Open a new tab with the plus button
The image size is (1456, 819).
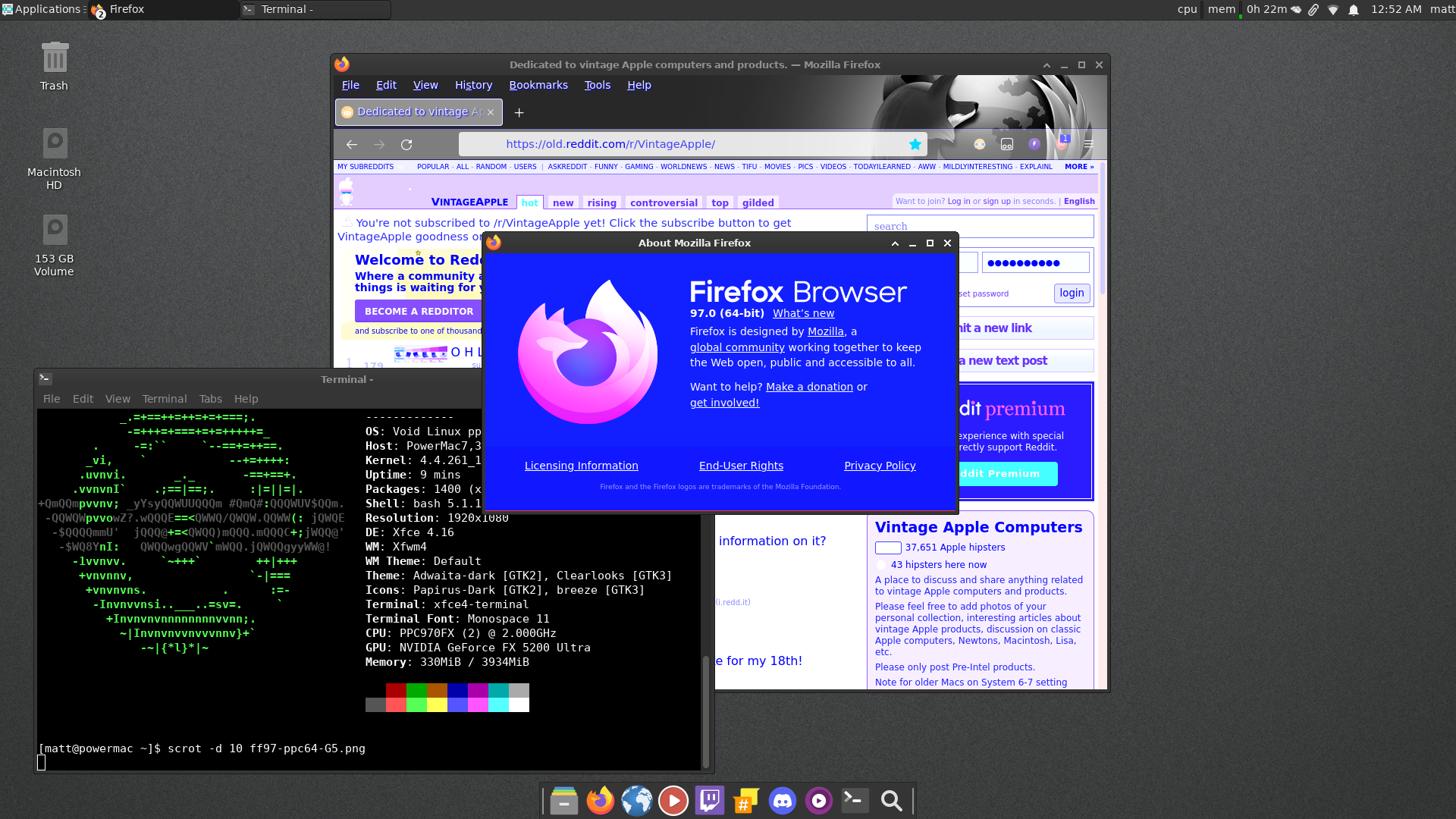pyautogui.click(x=519, y=112)
